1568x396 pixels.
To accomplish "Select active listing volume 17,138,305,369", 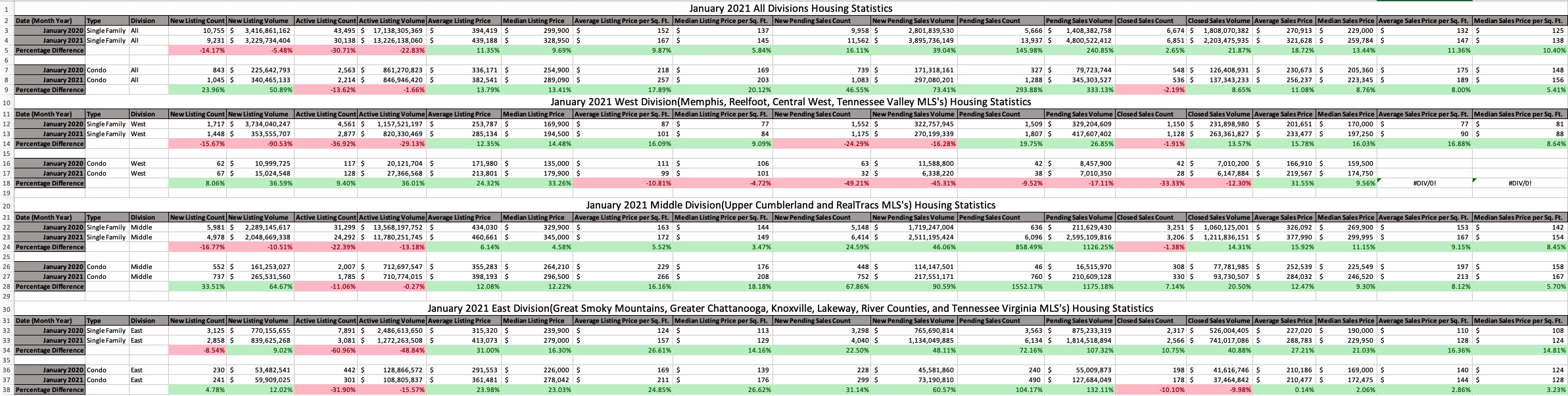I will [x=392, y=31].
